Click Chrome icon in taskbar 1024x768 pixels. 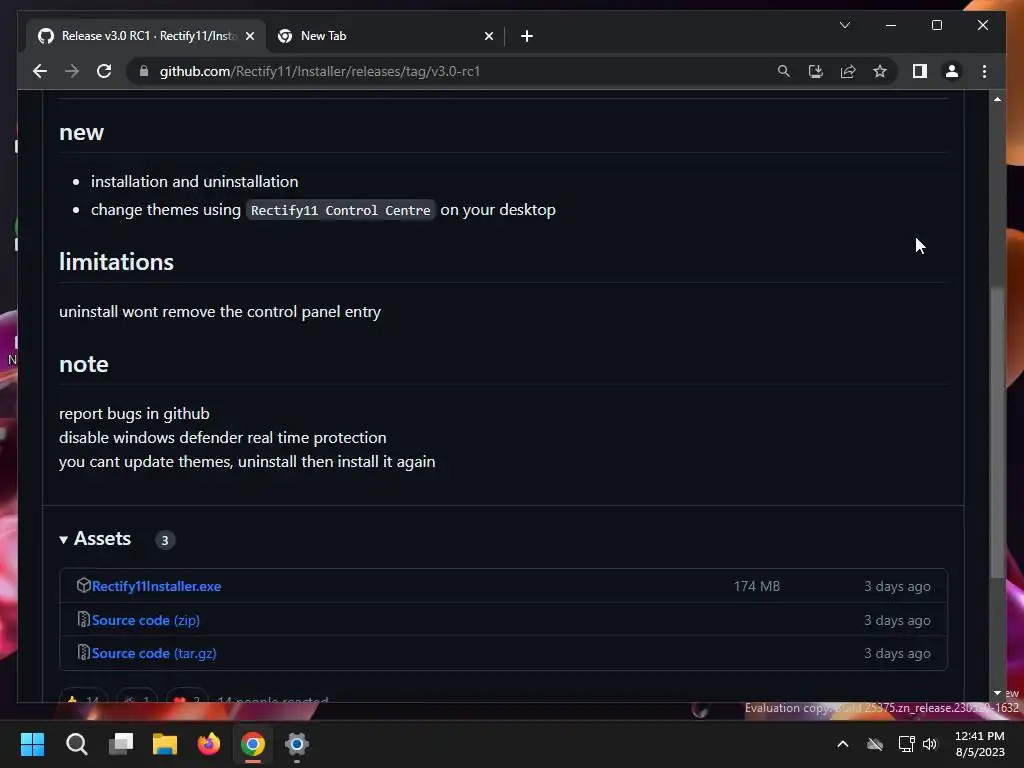click(x=253, y=744)
